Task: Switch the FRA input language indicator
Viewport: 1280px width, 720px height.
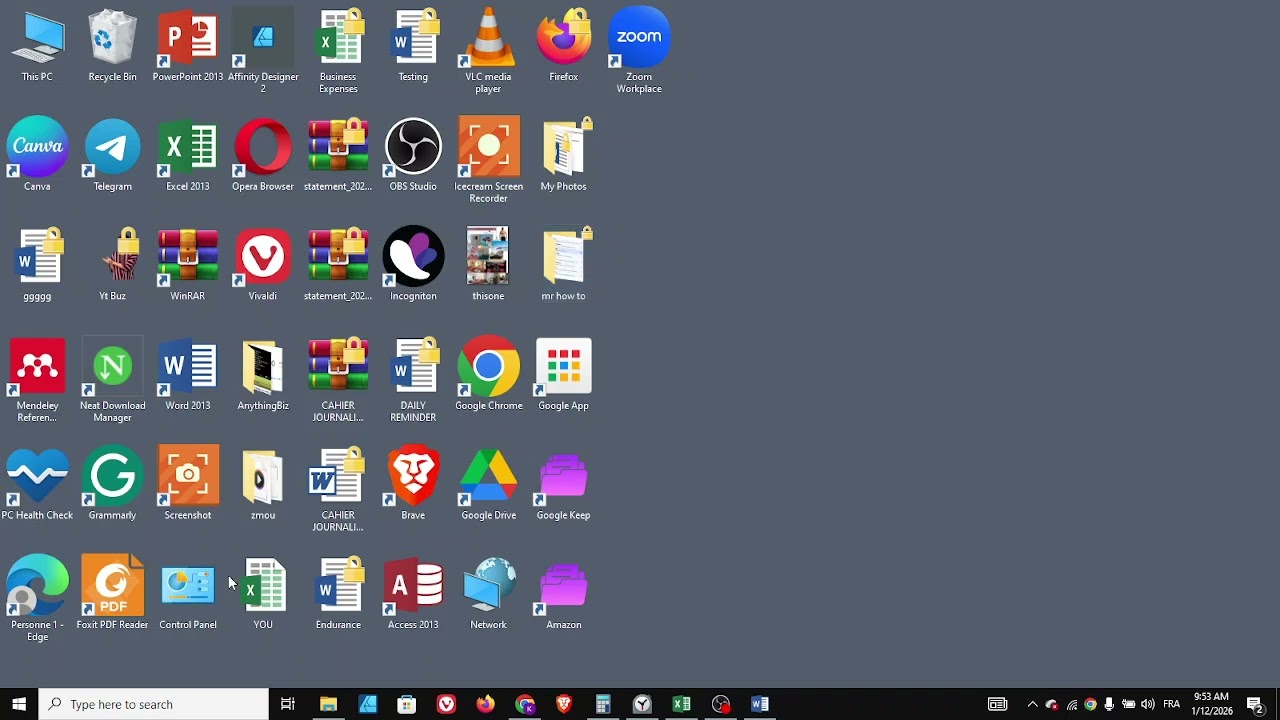Action: coord(1172,704)
